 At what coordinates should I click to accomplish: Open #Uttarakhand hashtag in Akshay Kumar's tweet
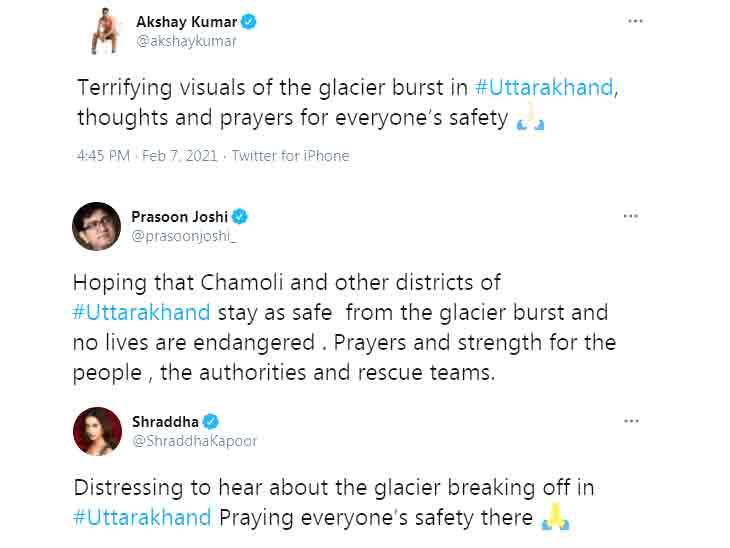pyautogui.click(x=541, y=87)
